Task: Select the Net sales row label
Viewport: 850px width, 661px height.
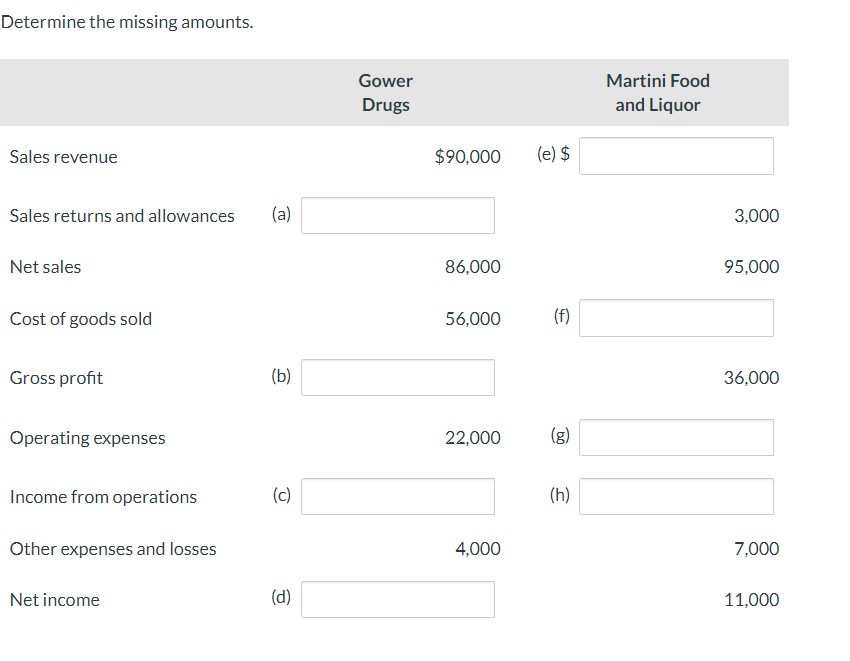Action: (45, 266)
